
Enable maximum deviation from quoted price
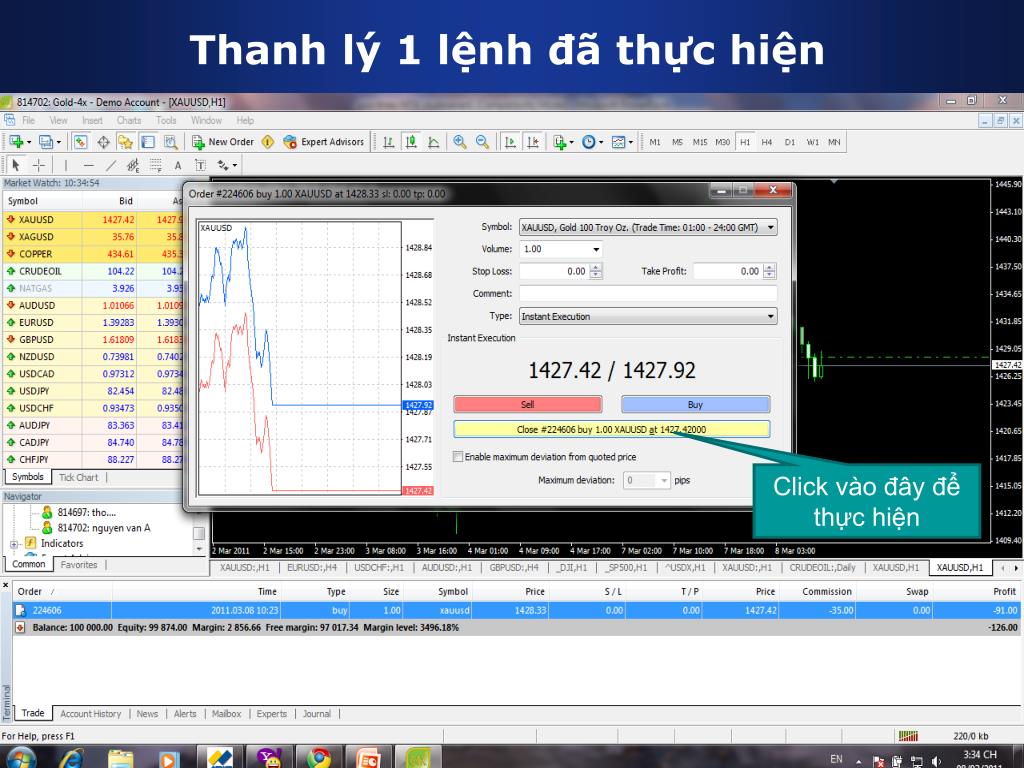pyautogui.click(x=458, y=456)
